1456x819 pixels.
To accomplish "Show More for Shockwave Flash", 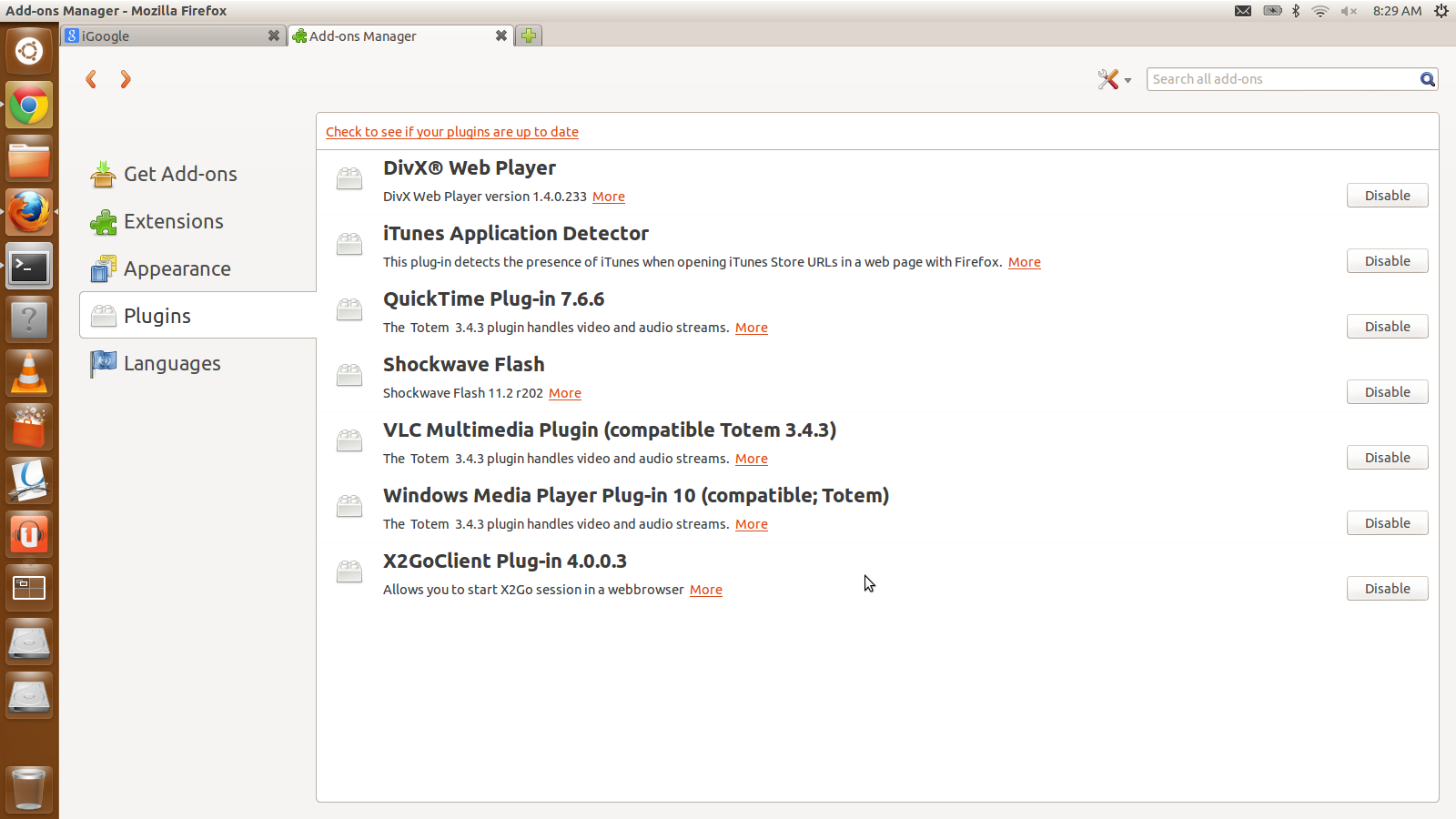I will click(x=565, y=393).
